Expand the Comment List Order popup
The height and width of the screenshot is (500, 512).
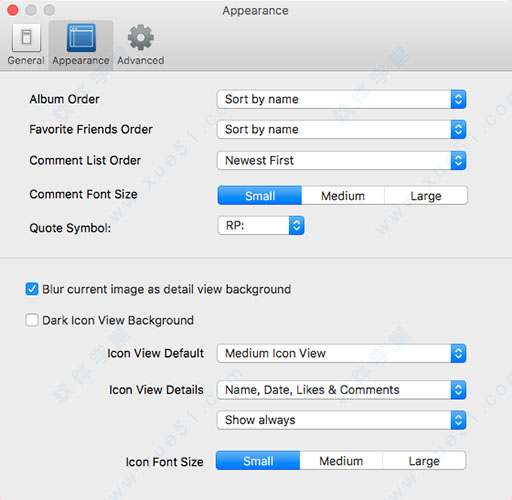click(x=341, y=160)
